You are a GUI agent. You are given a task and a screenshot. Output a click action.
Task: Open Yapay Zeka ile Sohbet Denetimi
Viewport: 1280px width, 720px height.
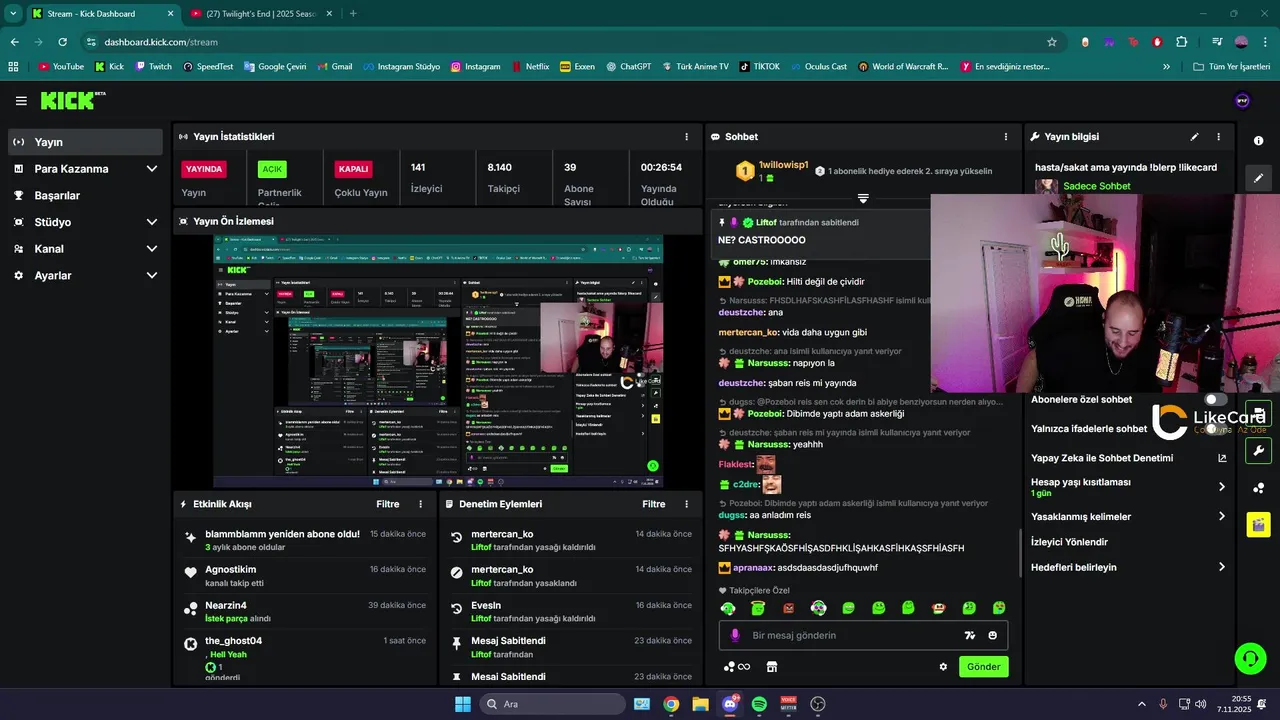tap(1128, 458)
